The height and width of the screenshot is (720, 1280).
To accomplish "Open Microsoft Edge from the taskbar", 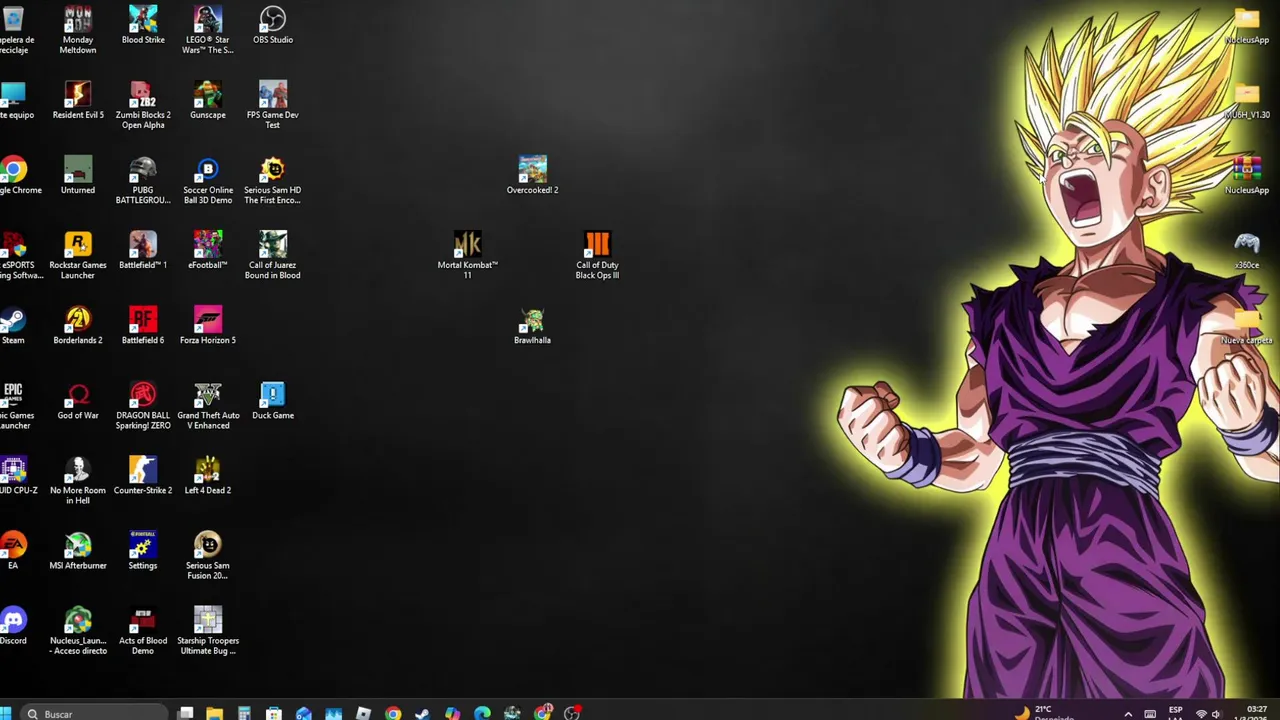I will (x=482, y=713).
